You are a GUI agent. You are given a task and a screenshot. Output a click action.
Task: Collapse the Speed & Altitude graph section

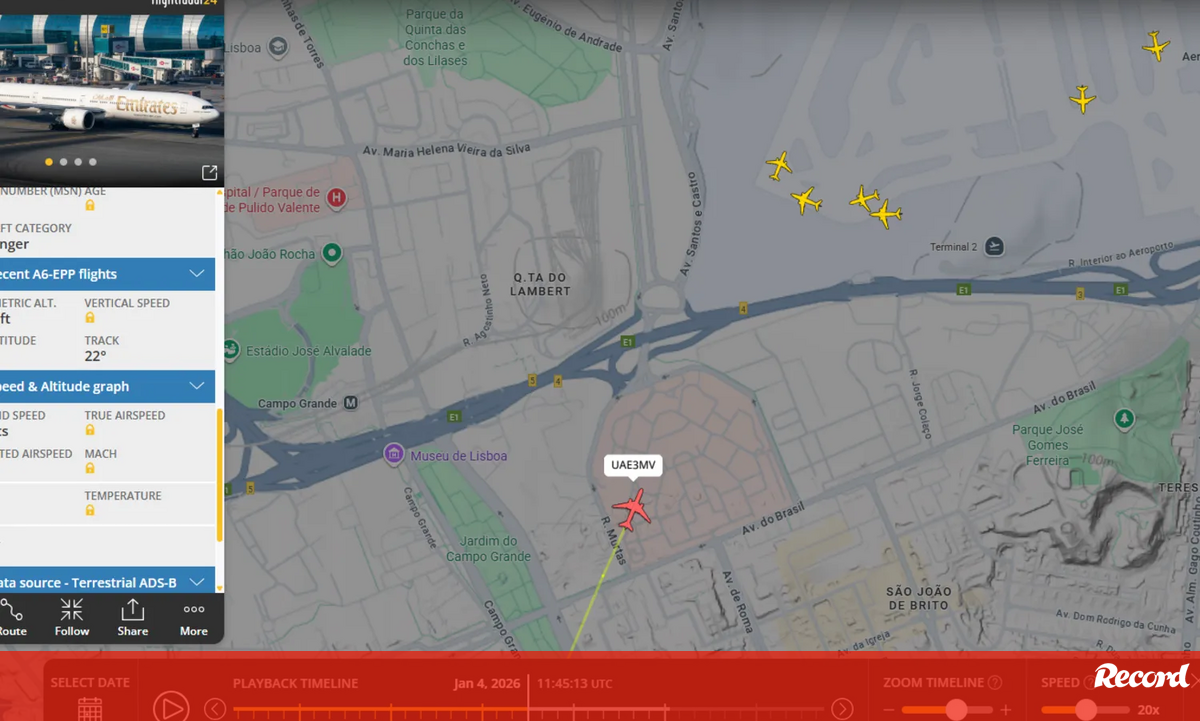tap(197, 386)
